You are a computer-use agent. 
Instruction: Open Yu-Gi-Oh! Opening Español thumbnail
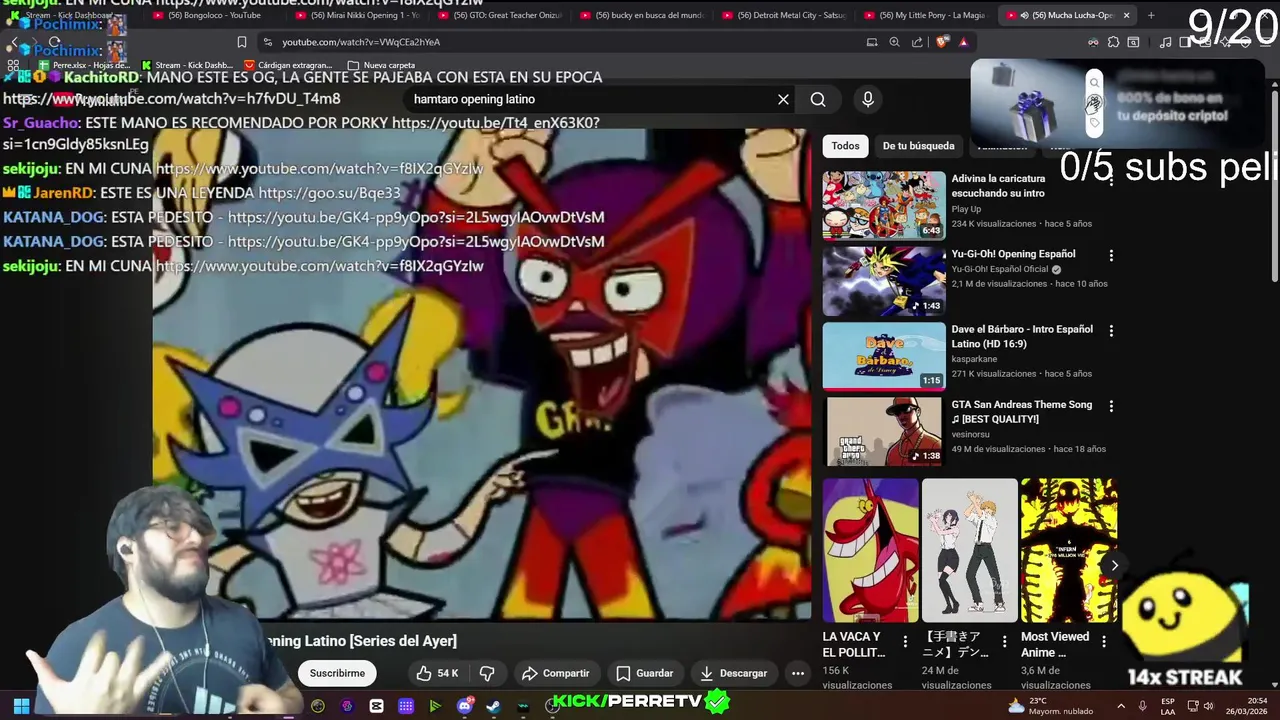click(x=884, y=281)
